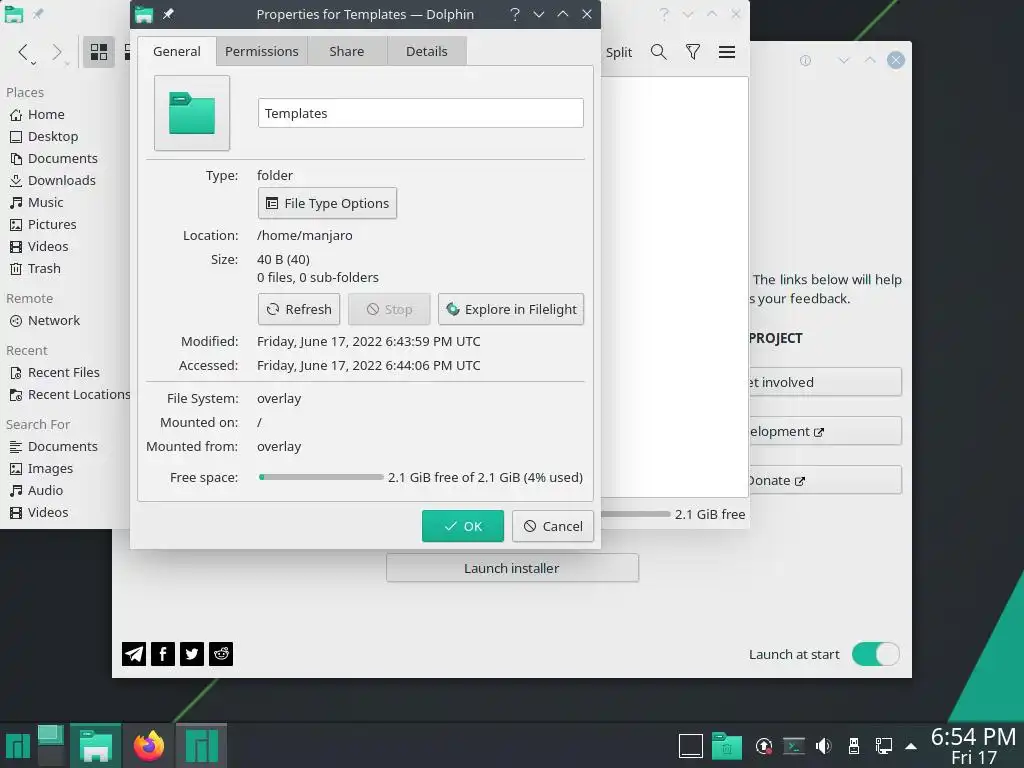Click the free space usage bar in dialog

[321, 477]
